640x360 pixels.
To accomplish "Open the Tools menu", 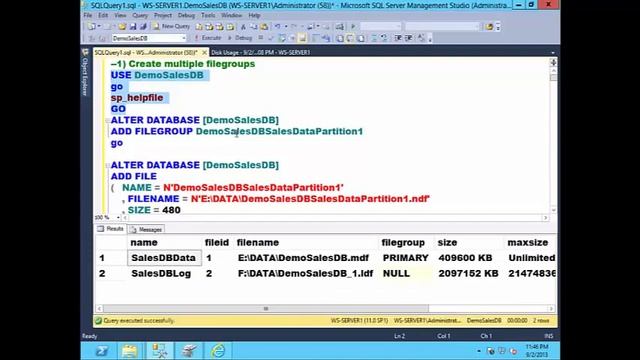I will 208,16.
